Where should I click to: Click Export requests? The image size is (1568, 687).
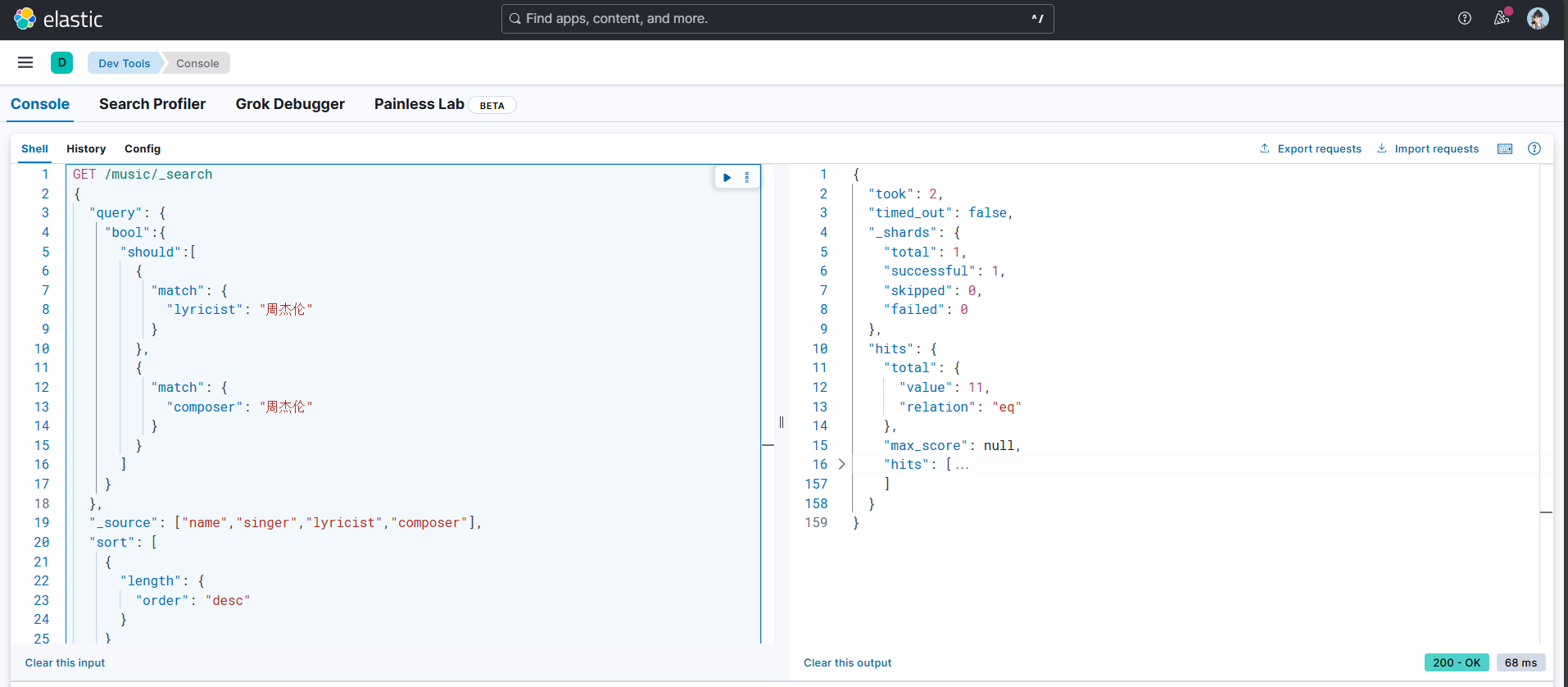click(x=1311, y=148)
